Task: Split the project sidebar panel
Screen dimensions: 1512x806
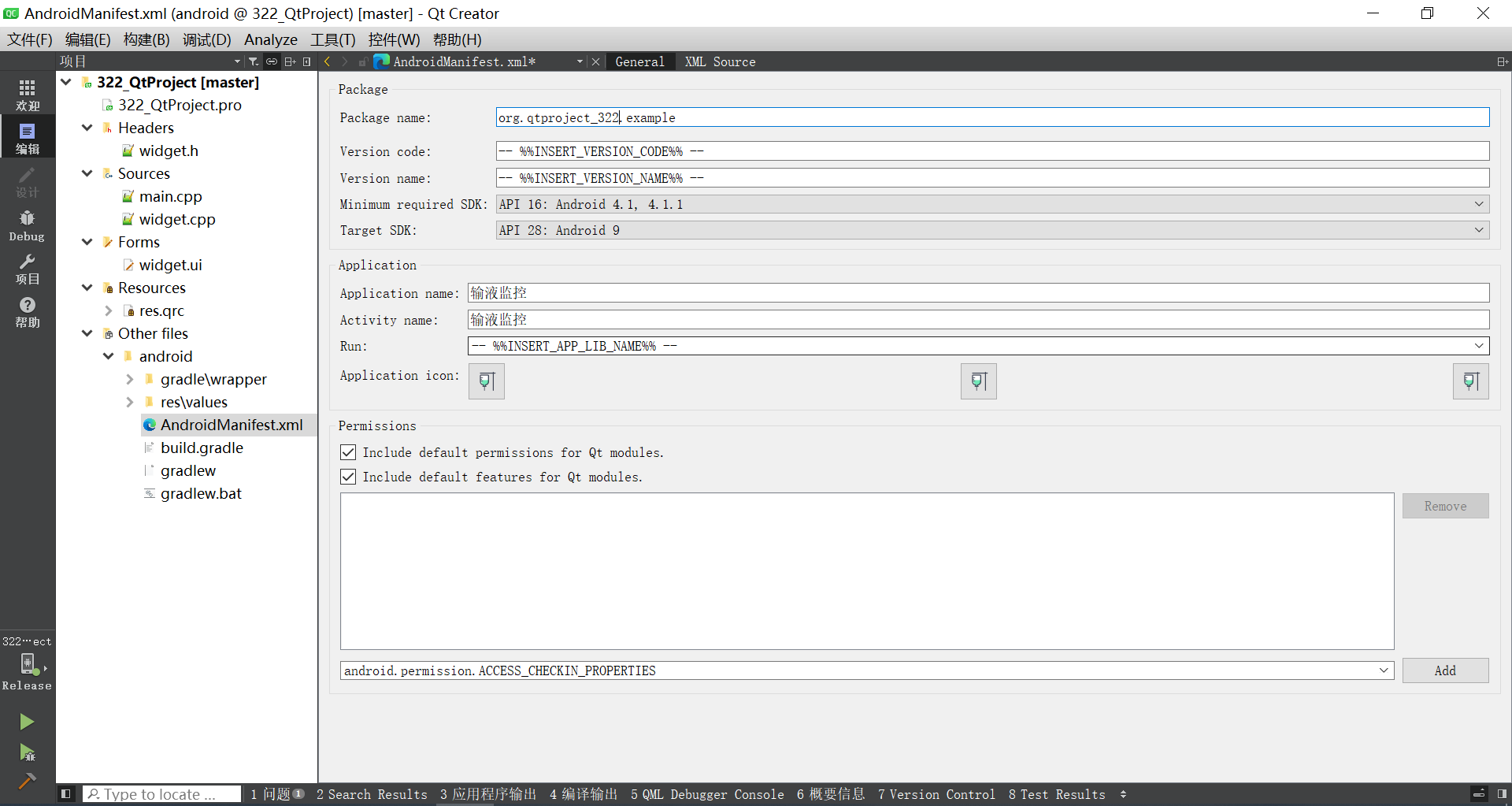Action: tap(290, 61)
